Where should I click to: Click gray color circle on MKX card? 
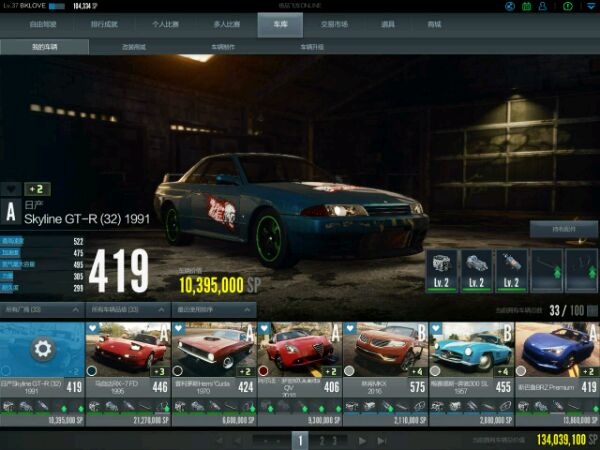coord(349,371)
